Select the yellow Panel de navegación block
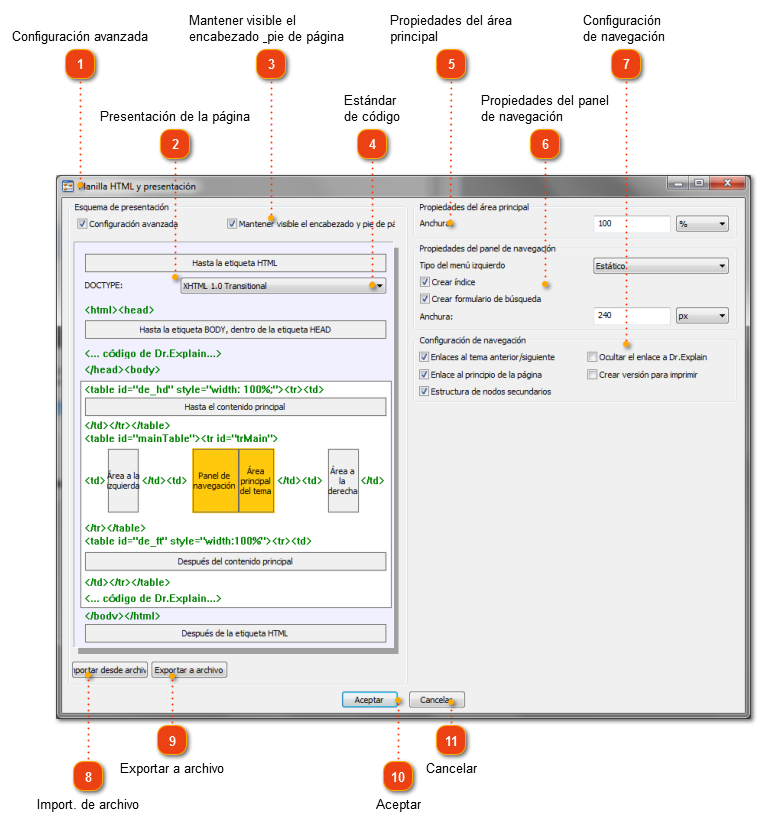This screenshot has width=760, height=828. (x=215, y=481)
